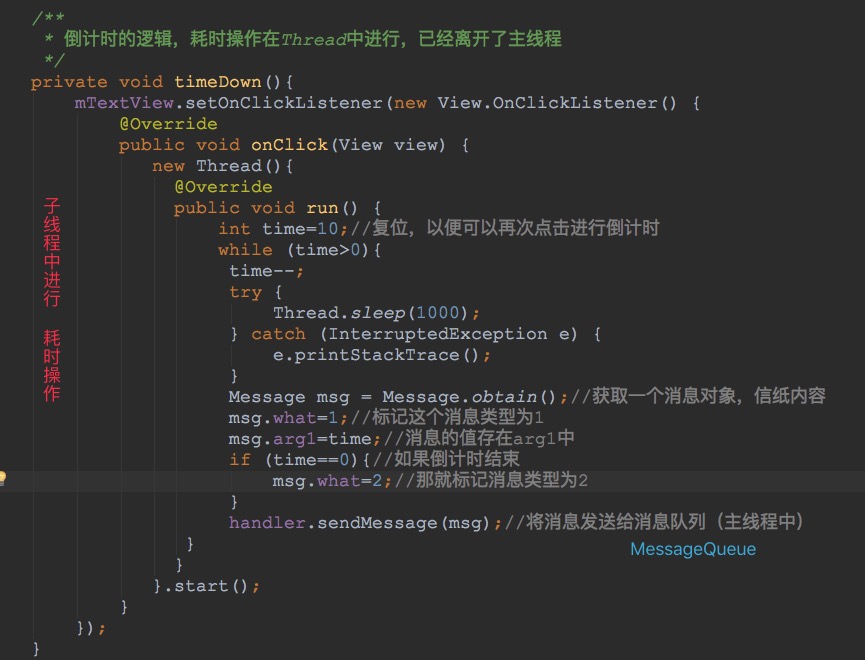Click the 'msg.what=1;' statement
Image resolution: width=865 pixels, height=660 pixels.
tap(288, 418)
